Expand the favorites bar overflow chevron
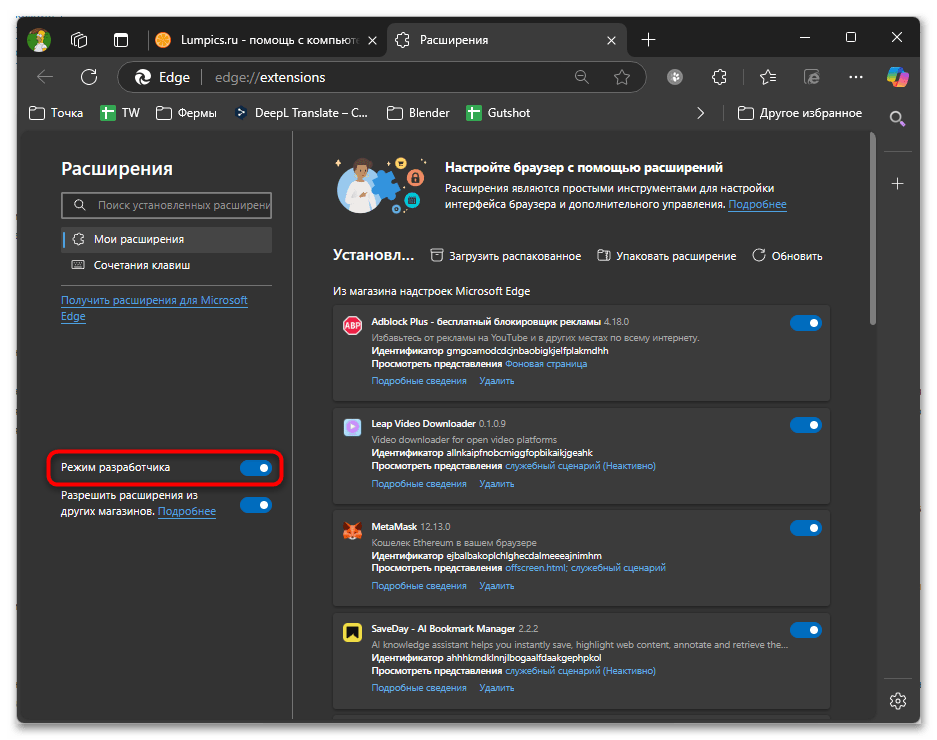This screenshot has width=937, height=740. point(700,113)
